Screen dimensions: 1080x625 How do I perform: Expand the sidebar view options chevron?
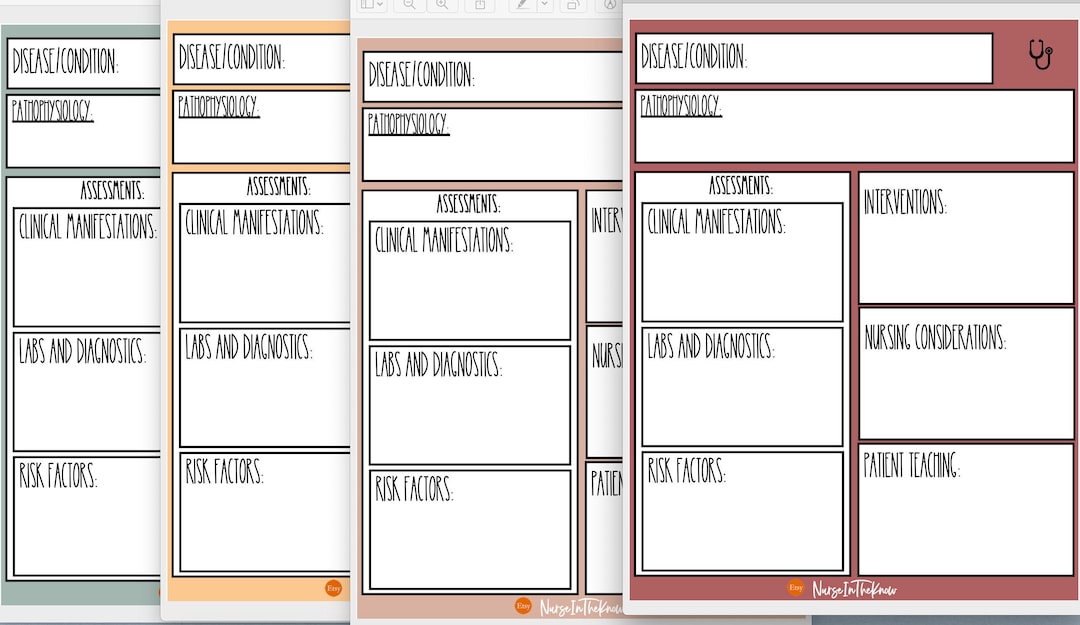[380, 5]
